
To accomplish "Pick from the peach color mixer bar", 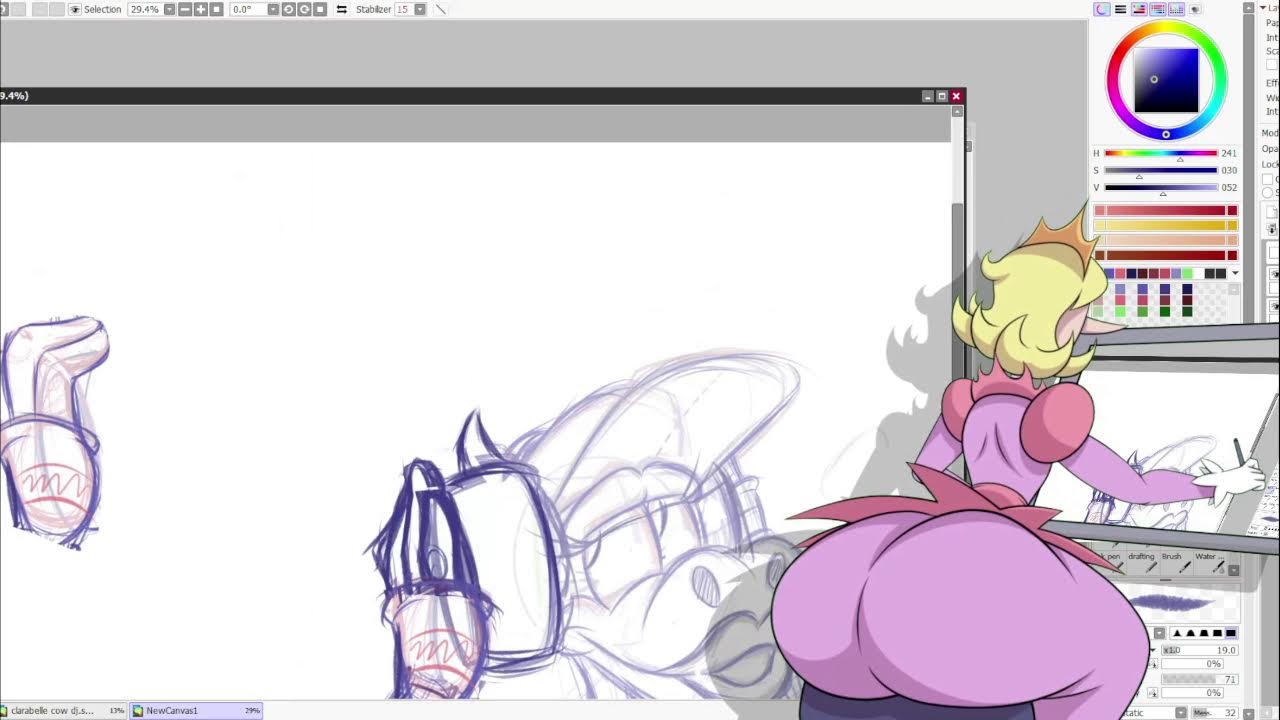I will pyautogui.click(x=1166, y=240).
